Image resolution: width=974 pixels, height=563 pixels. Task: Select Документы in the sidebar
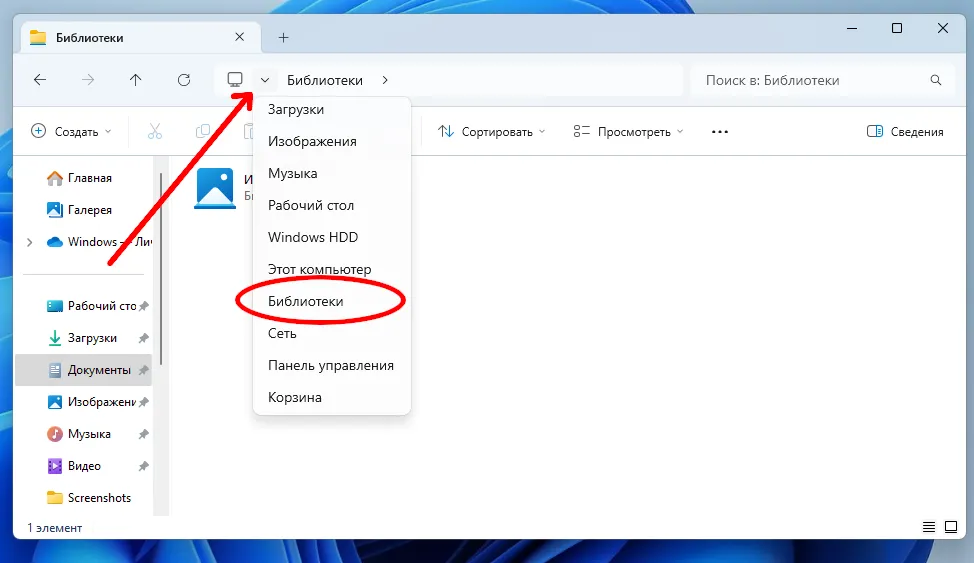[x=83, y=370]
